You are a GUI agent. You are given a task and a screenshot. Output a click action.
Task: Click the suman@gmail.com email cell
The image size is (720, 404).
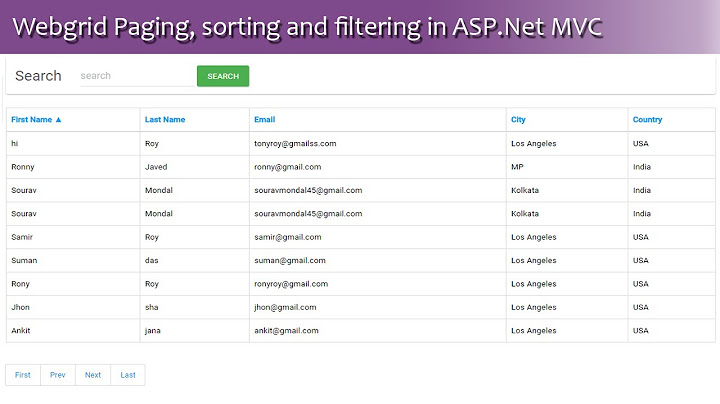pos(290,261)
